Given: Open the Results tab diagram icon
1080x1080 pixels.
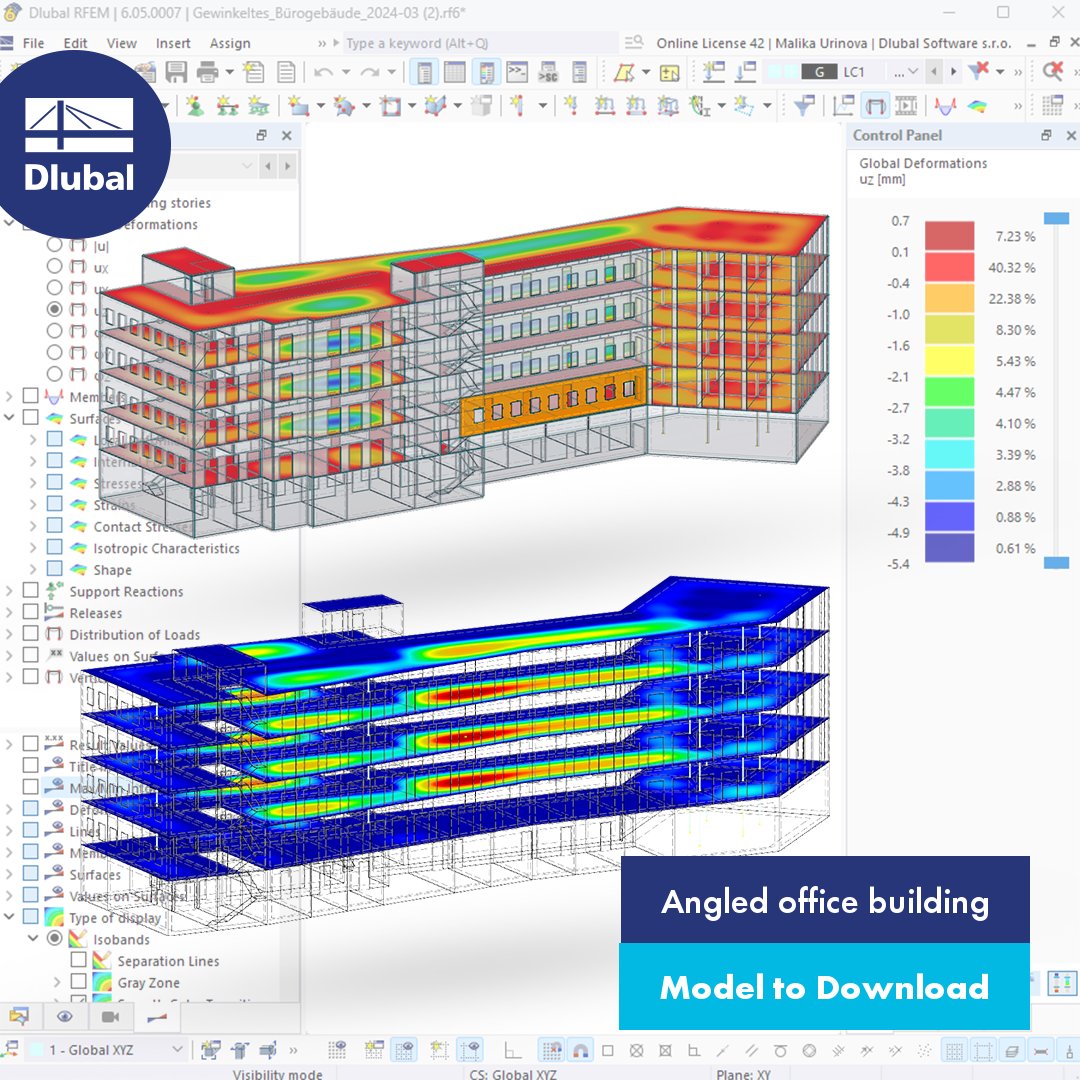Looking at the screenshot, I should tap(157, 1017).
